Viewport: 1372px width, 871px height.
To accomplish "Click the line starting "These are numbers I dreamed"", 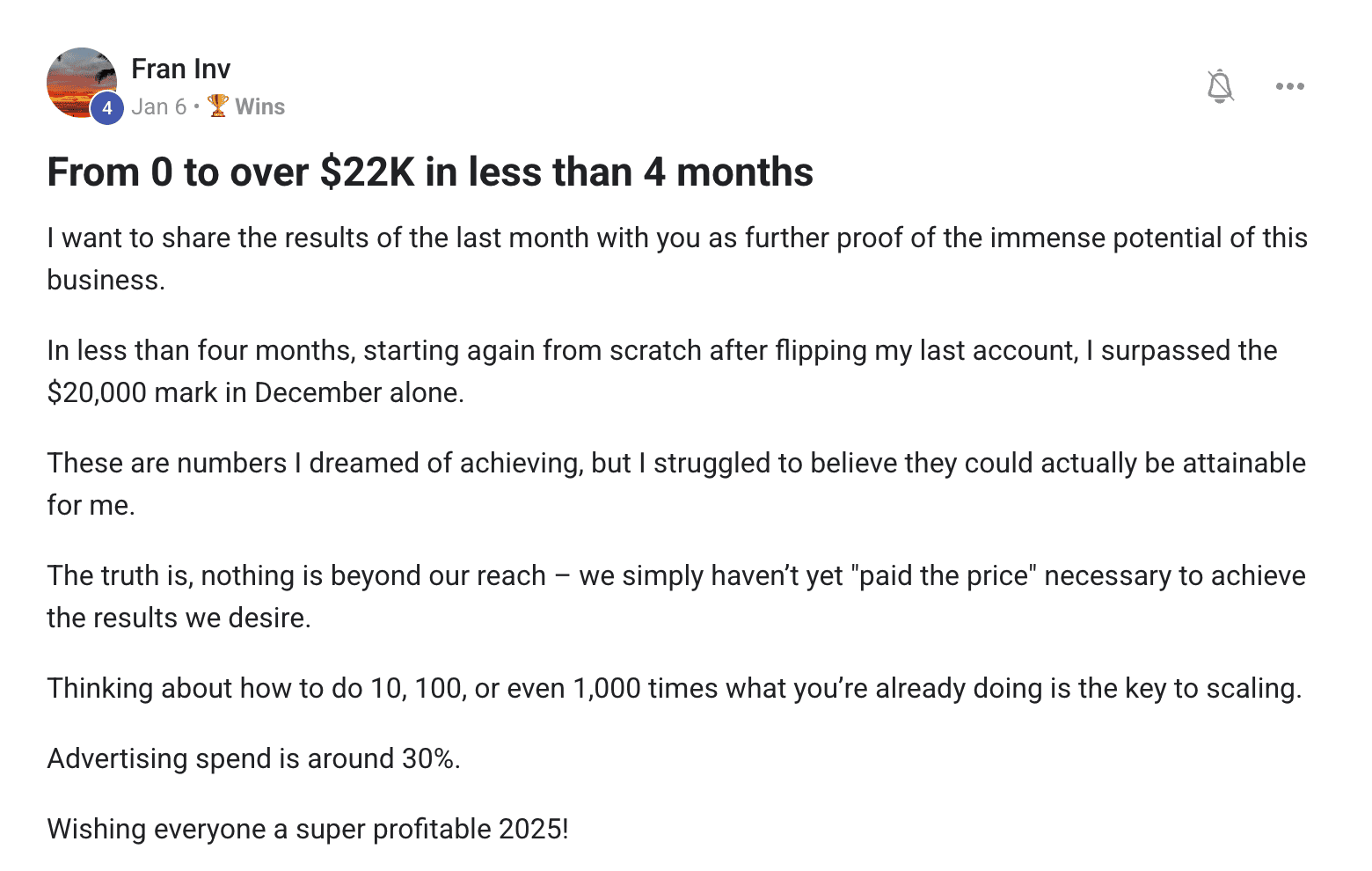I will coord(675,463).
